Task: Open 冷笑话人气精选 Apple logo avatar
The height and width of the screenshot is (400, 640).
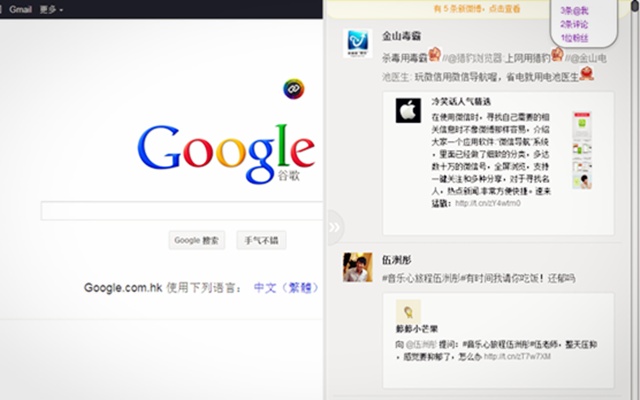Action: tap(408, 110)
